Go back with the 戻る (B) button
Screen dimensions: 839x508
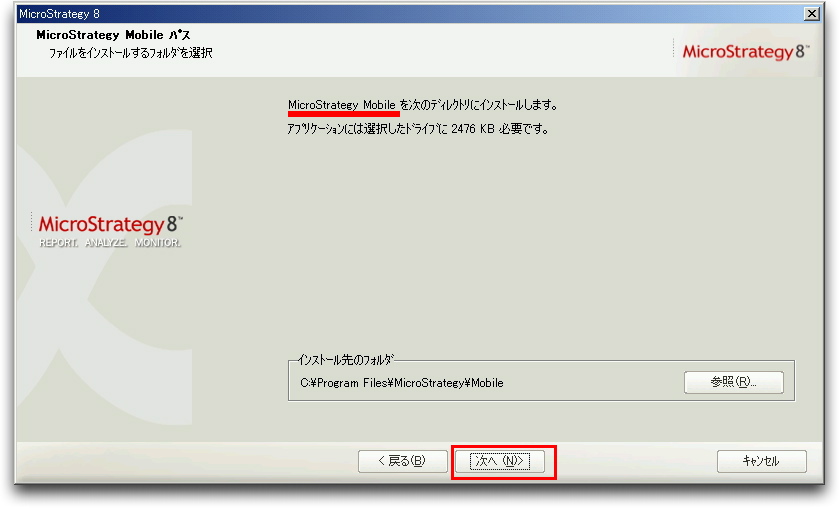[x=402, y=461]
